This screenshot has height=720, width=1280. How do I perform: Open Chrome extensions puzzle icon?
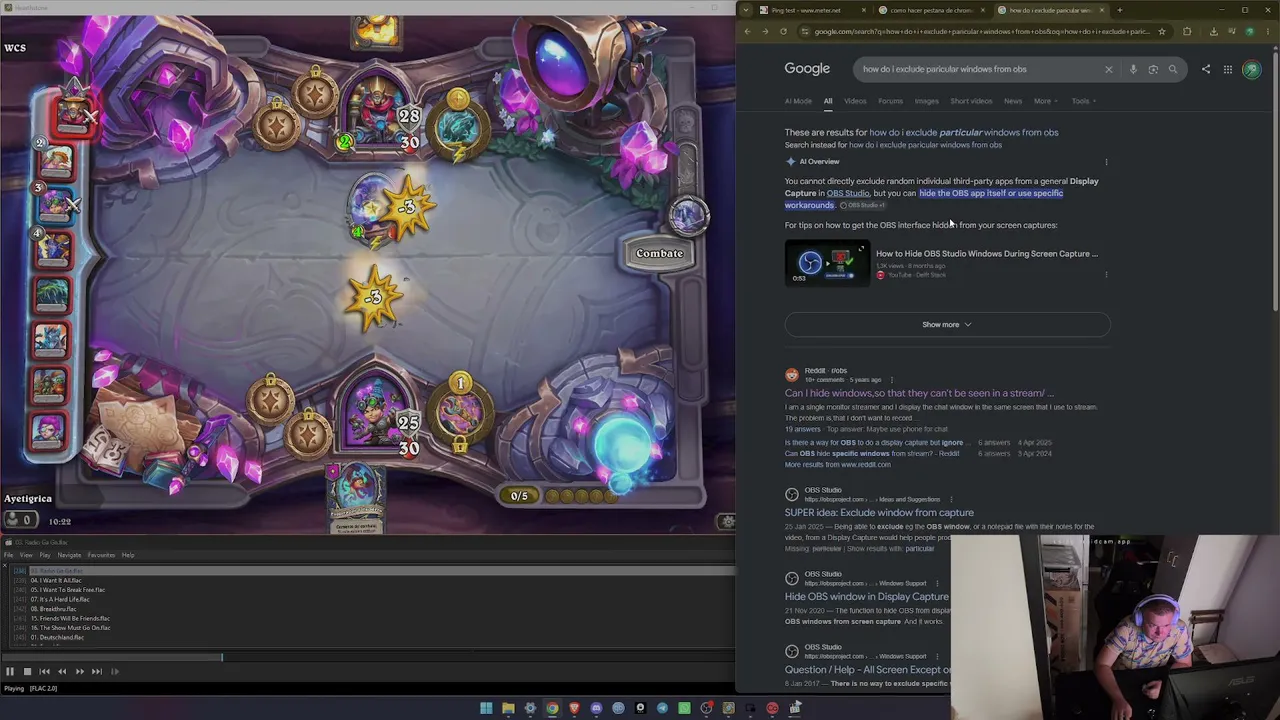coord(1187,31)
